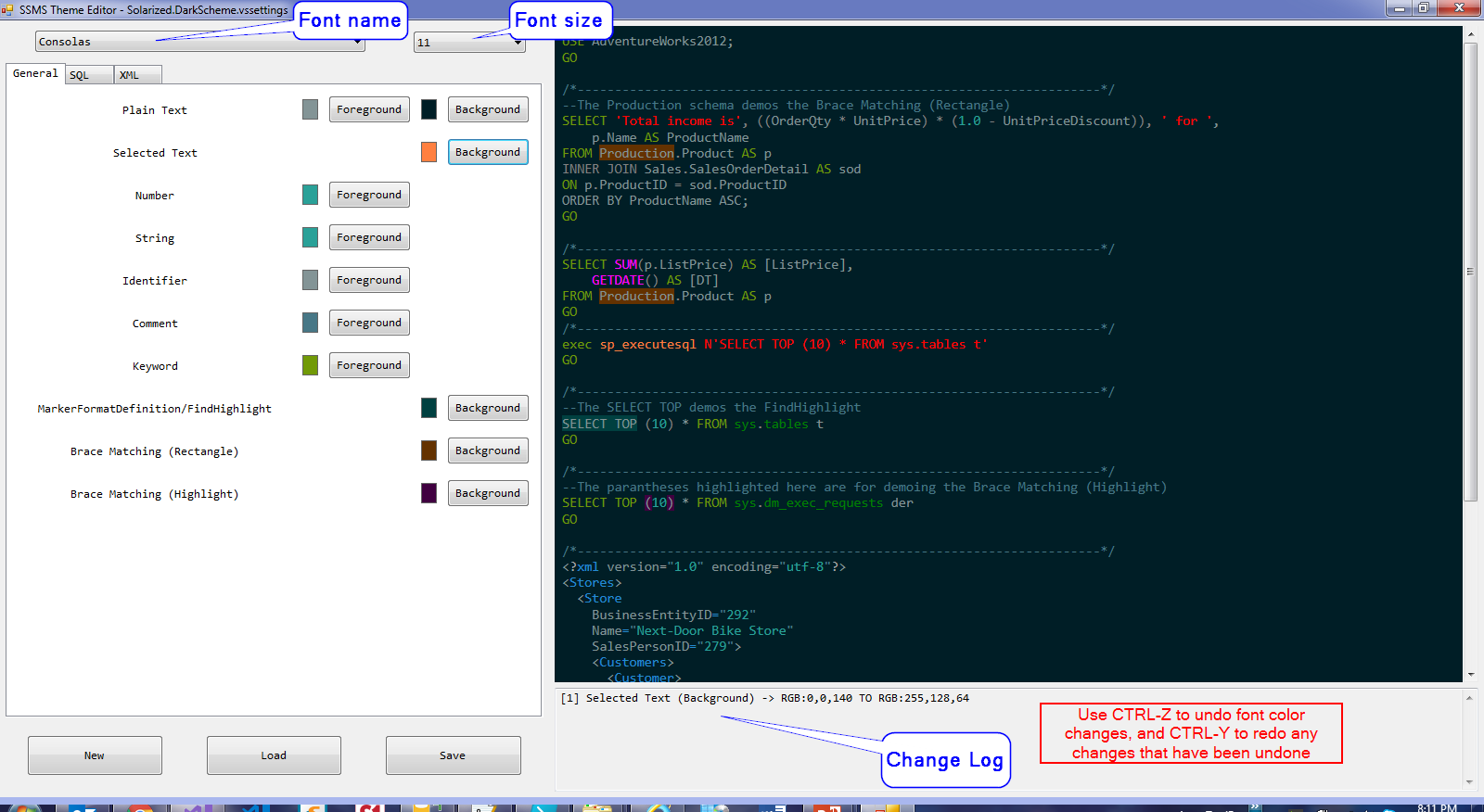This screenshot has width=1484, height=812.
Task: Click the orange Selected Text background swatch
Action: click(429, 152)
